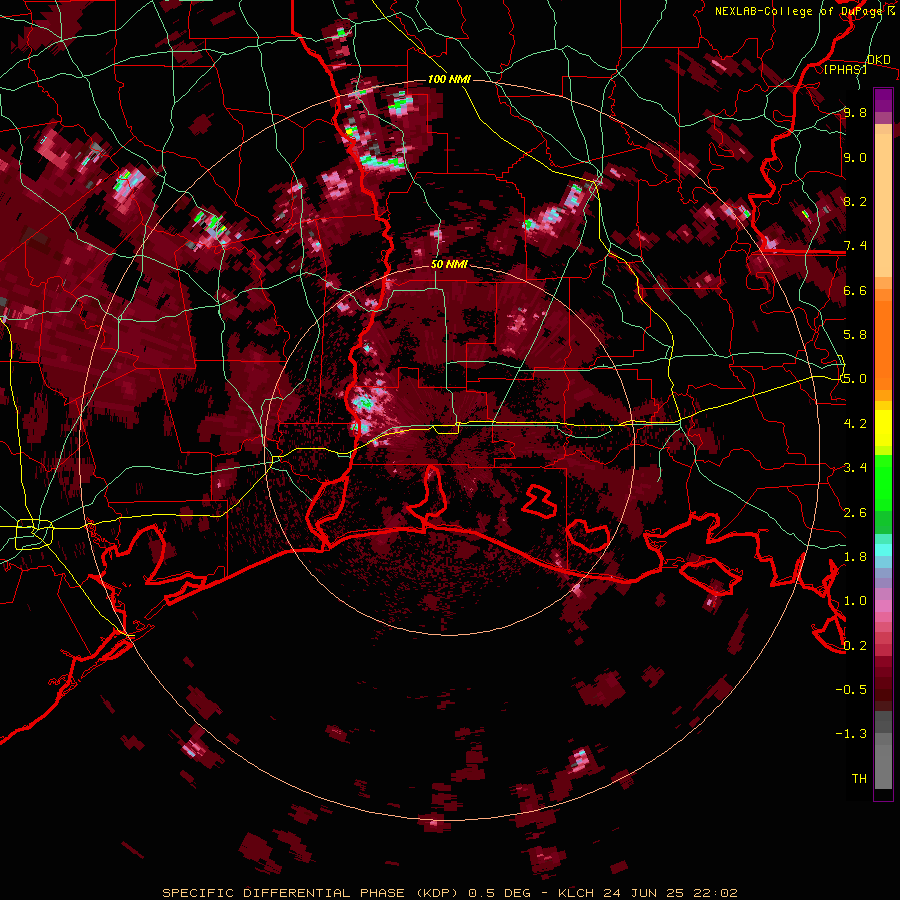Click the yellow segment of the color bar
The width and height of the screenshot is (900, 900).
(883, 428)
